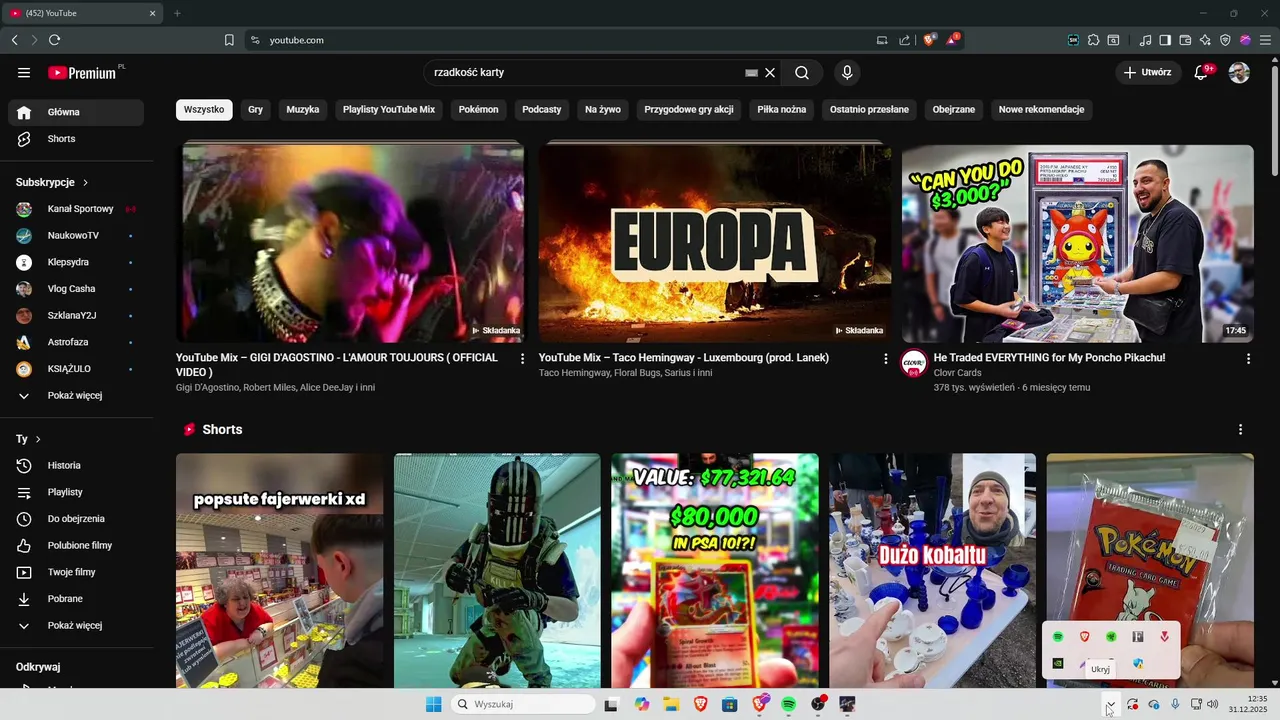
Task: Open Leo AI sparkle icon
Action: click(x=1205, y=40)
